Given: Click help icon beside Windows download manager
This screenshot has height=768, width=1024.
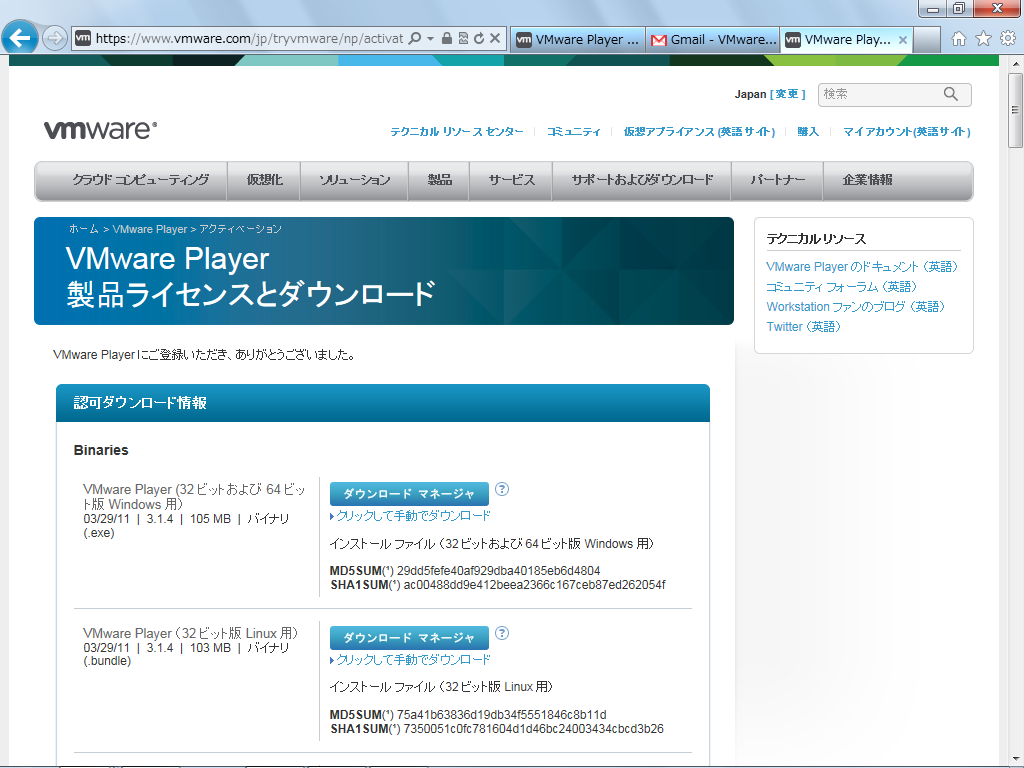Looking at the screenshot, I should point(502,489).
